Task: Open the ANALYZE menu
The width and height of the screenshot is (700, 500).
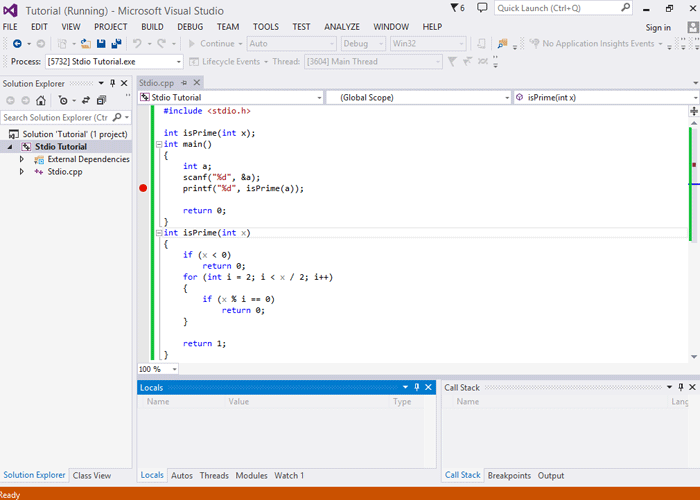Action: [x=342, y=27]
